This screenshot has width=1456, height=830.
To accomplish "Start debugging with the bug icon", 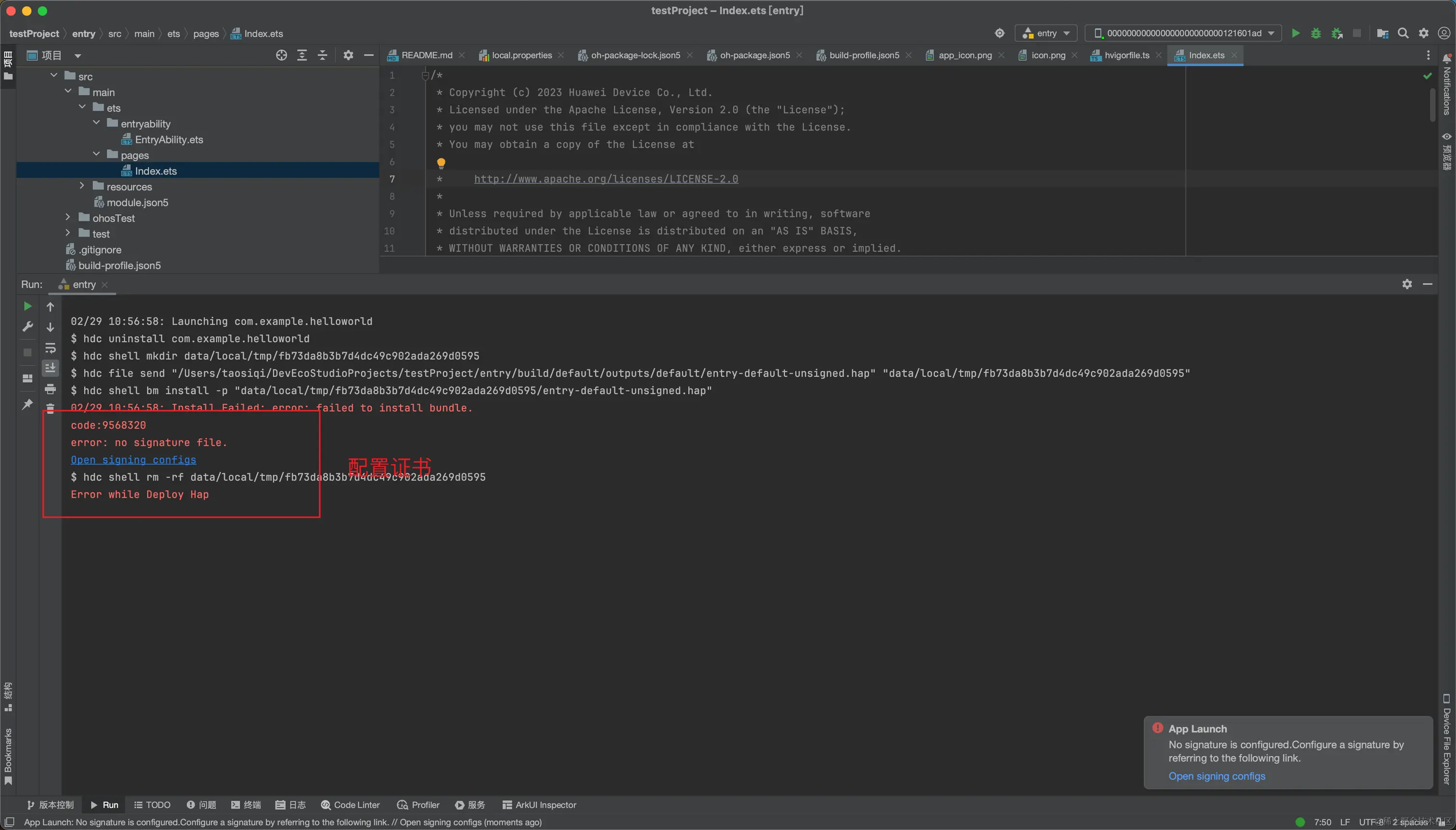I will (1316, 33).
